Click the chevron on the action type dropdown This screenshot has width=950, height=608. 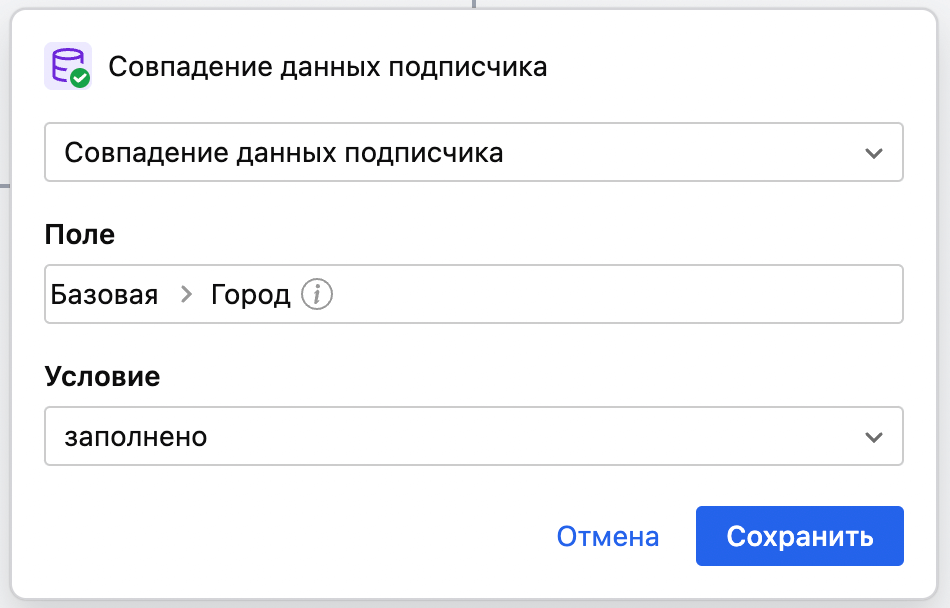(875, 152)
